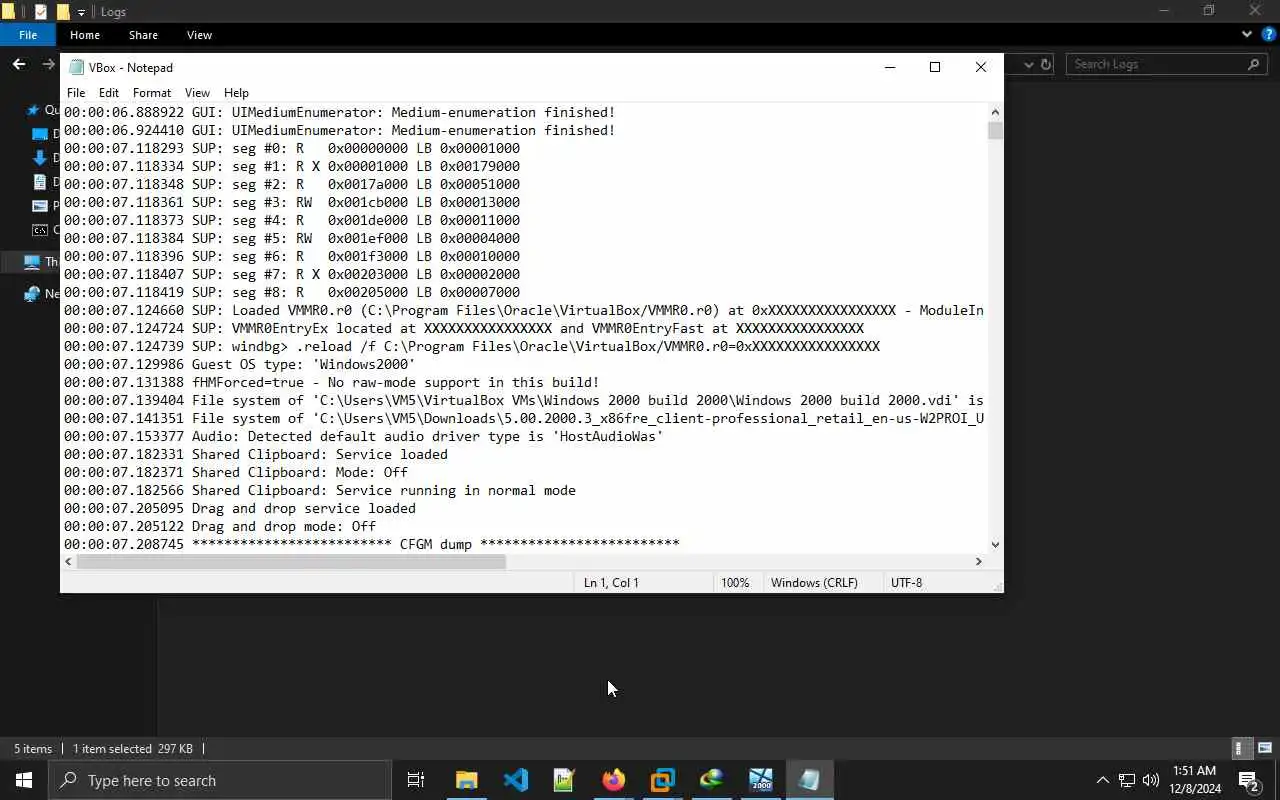Click the 'CFGM dump' log line

pos(372,544)
